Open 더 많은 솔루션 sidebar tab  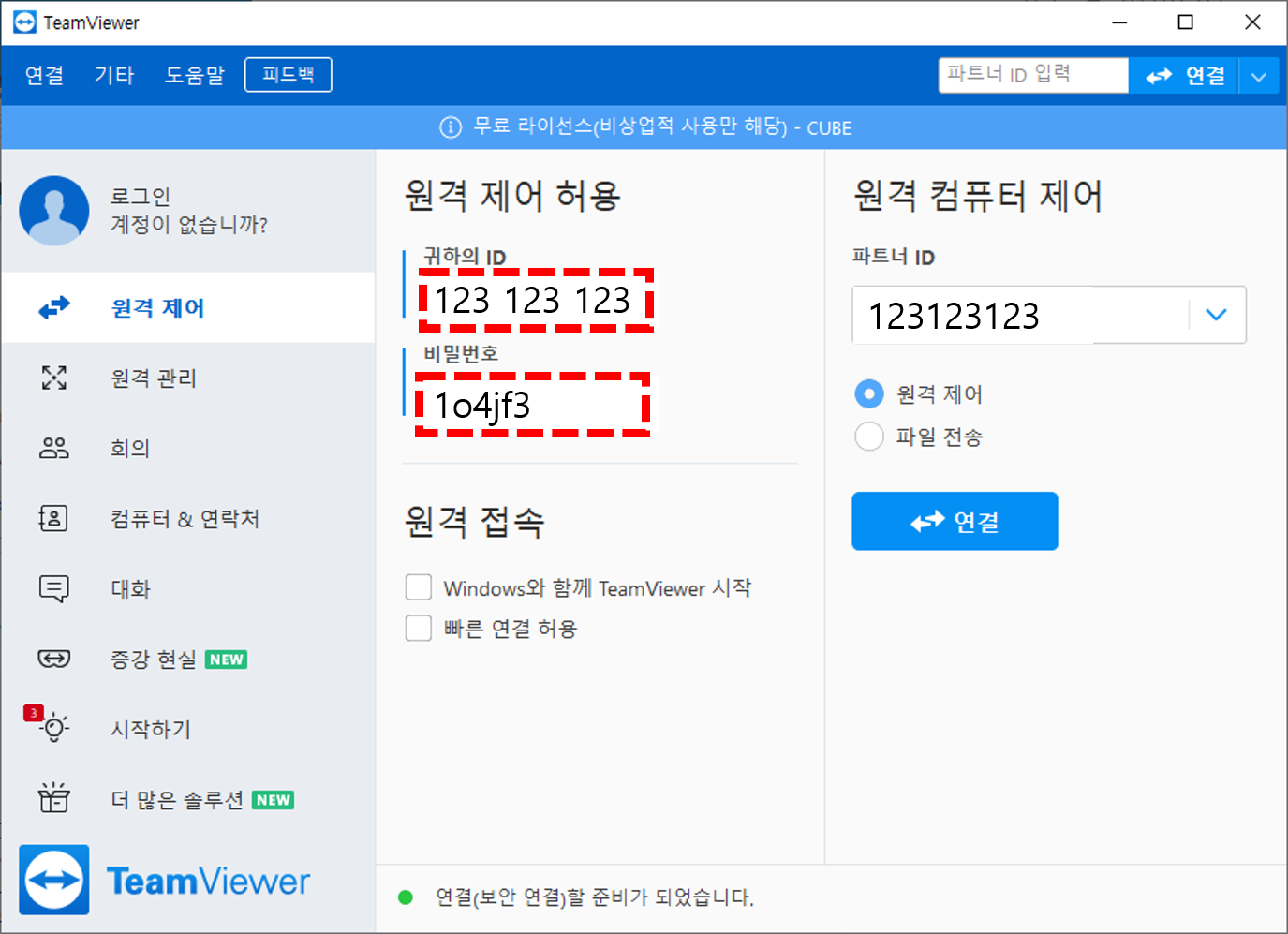pyautogui.click(x=188, y=799)
